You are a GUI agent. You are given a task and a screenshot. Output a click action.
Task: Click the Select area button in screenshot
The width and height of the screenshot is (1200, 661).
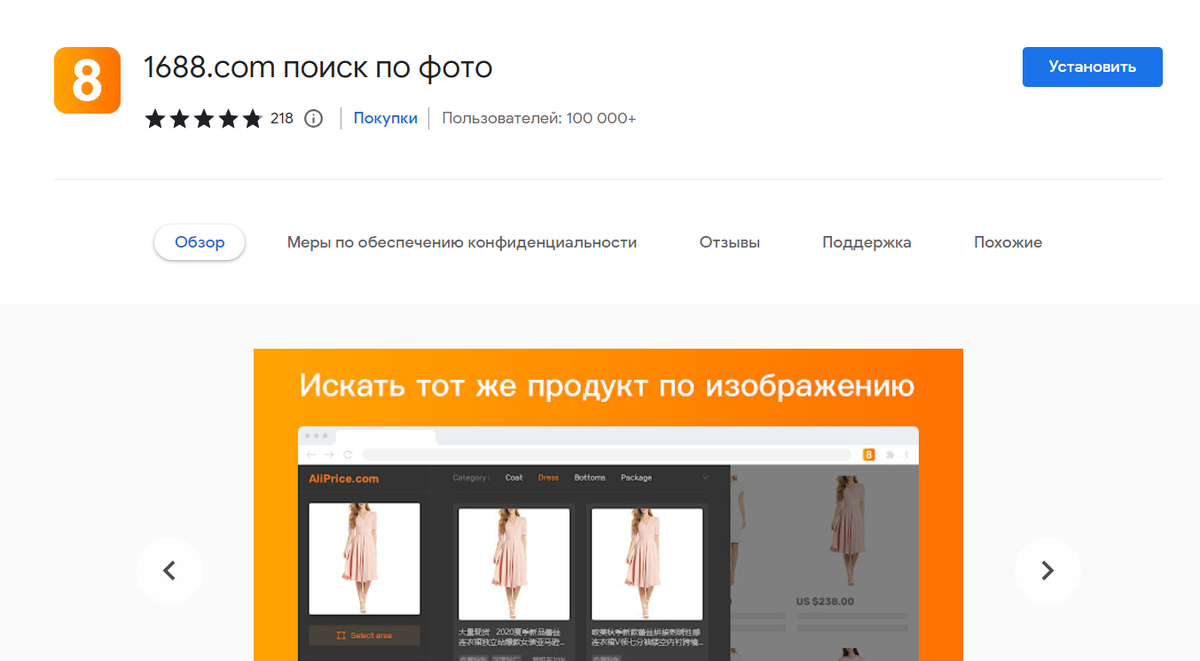364,635
